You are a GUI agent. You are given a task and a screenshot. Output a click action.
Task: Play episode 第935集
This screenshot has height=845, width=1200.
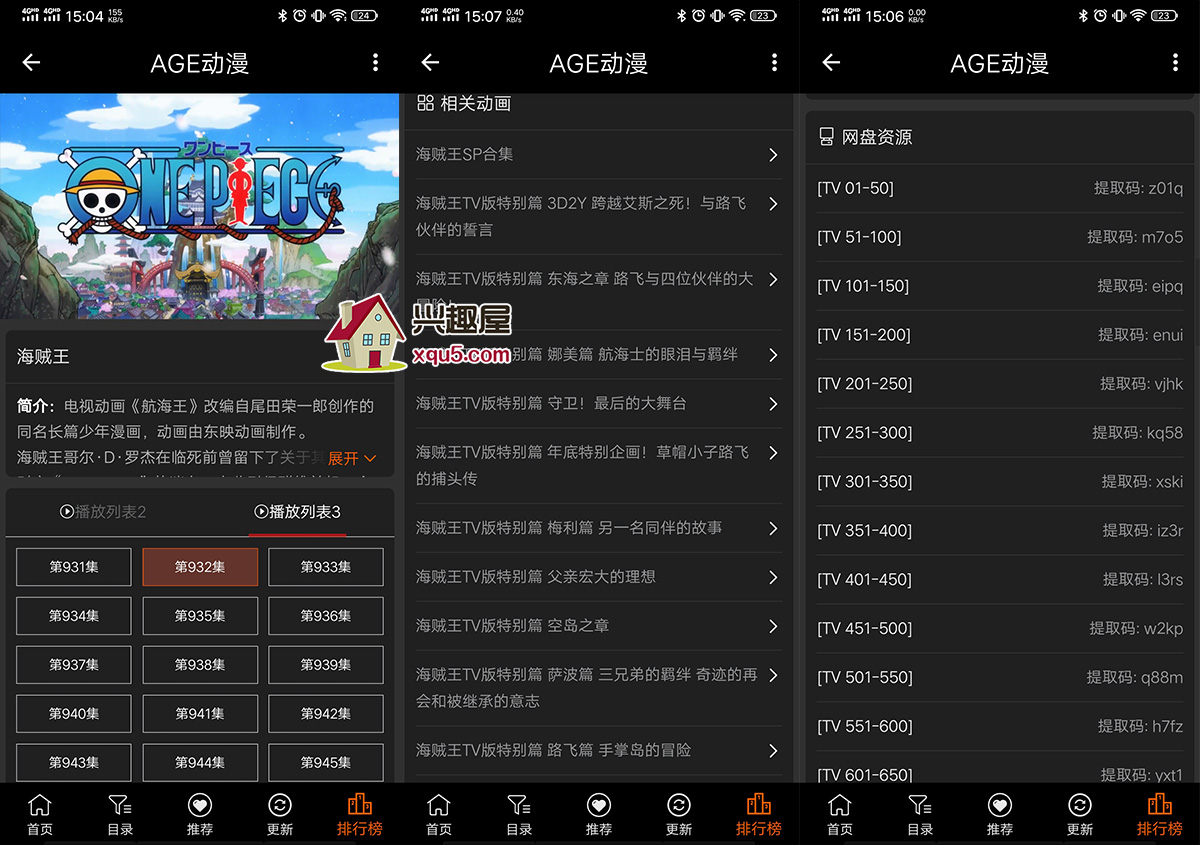tap(200, 616)
